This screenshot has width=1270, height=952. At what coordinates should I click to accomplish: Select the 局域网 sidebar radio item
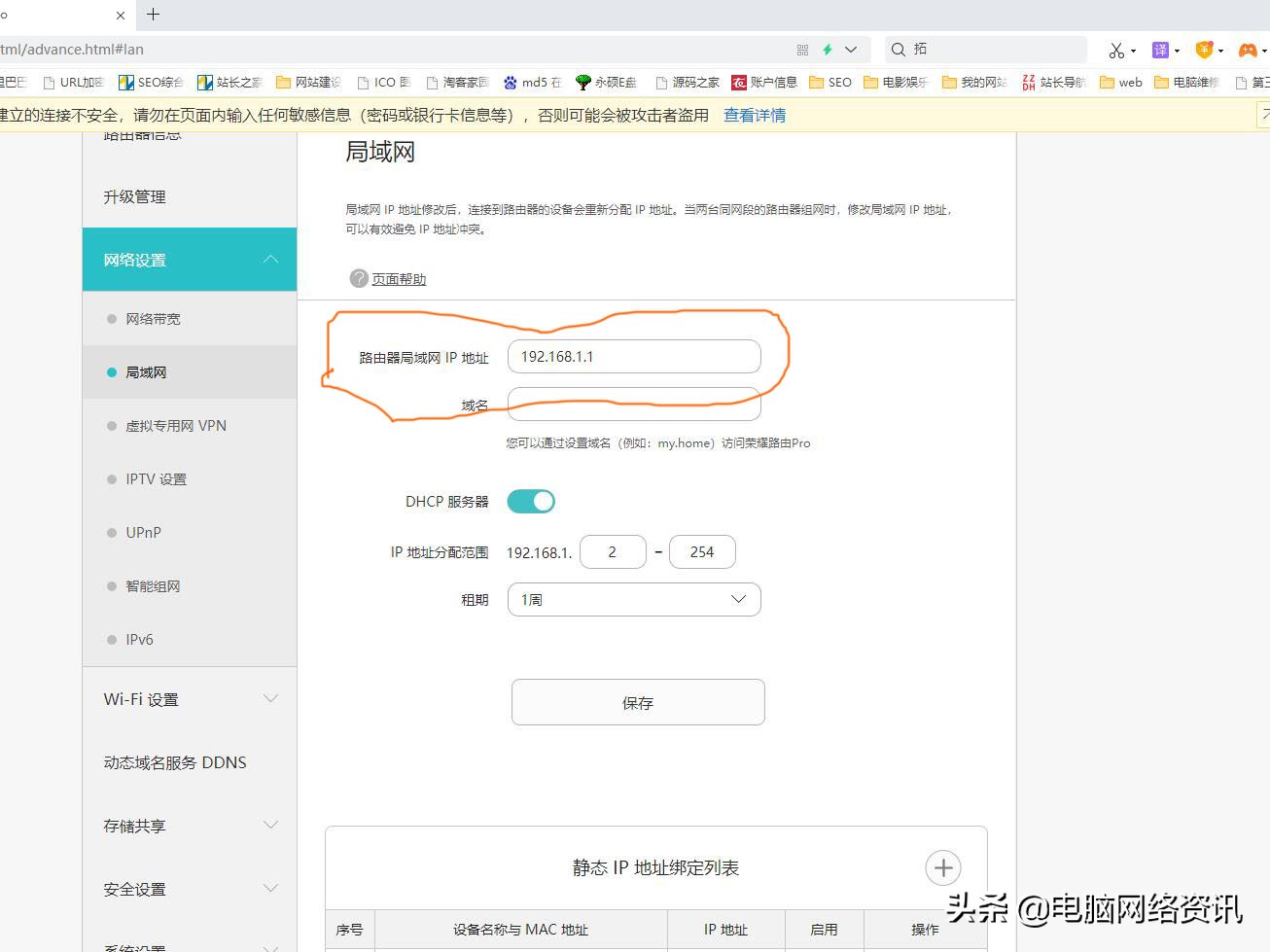point(146,371)
